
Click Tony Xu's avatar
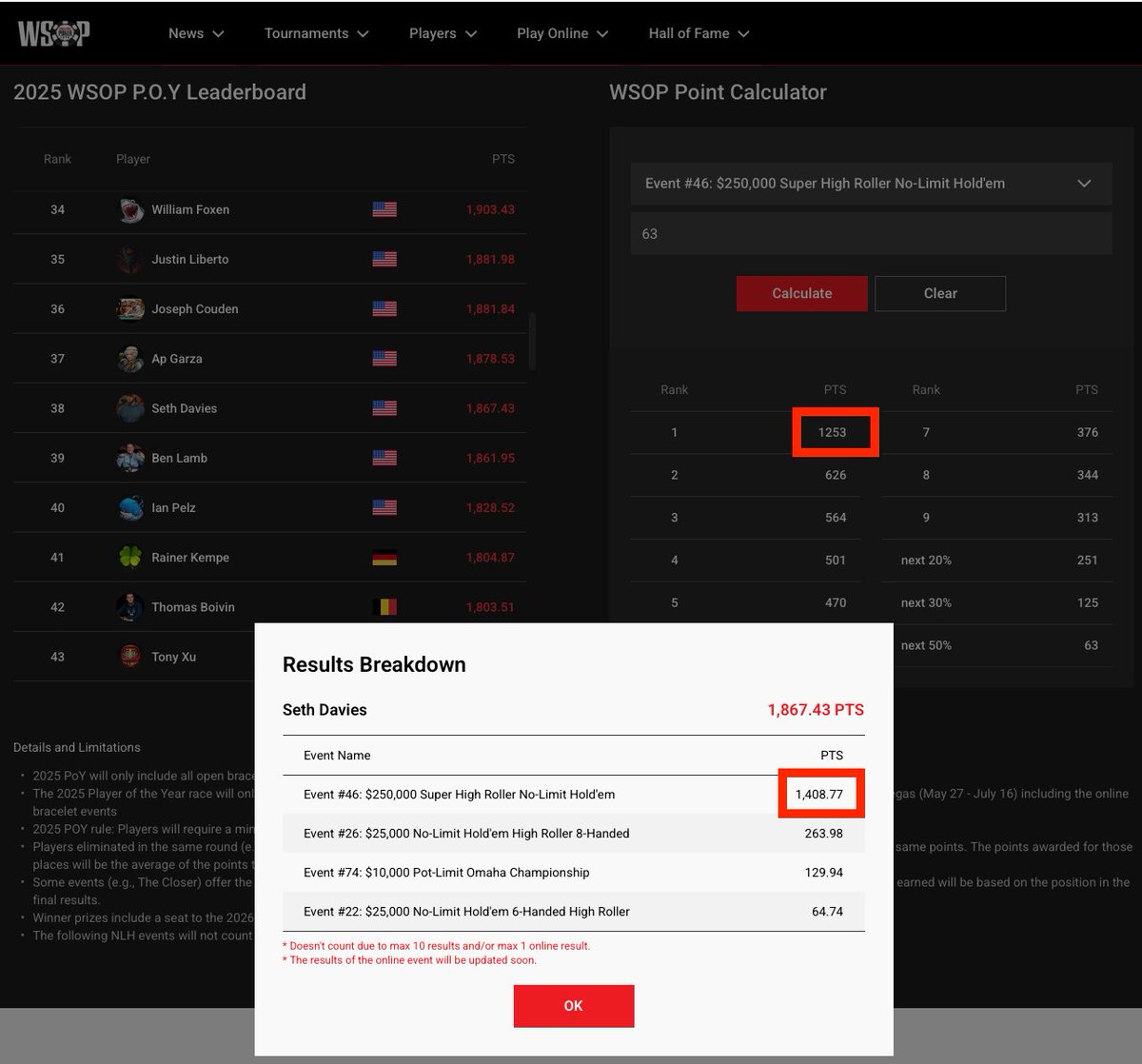coord(130,657)
